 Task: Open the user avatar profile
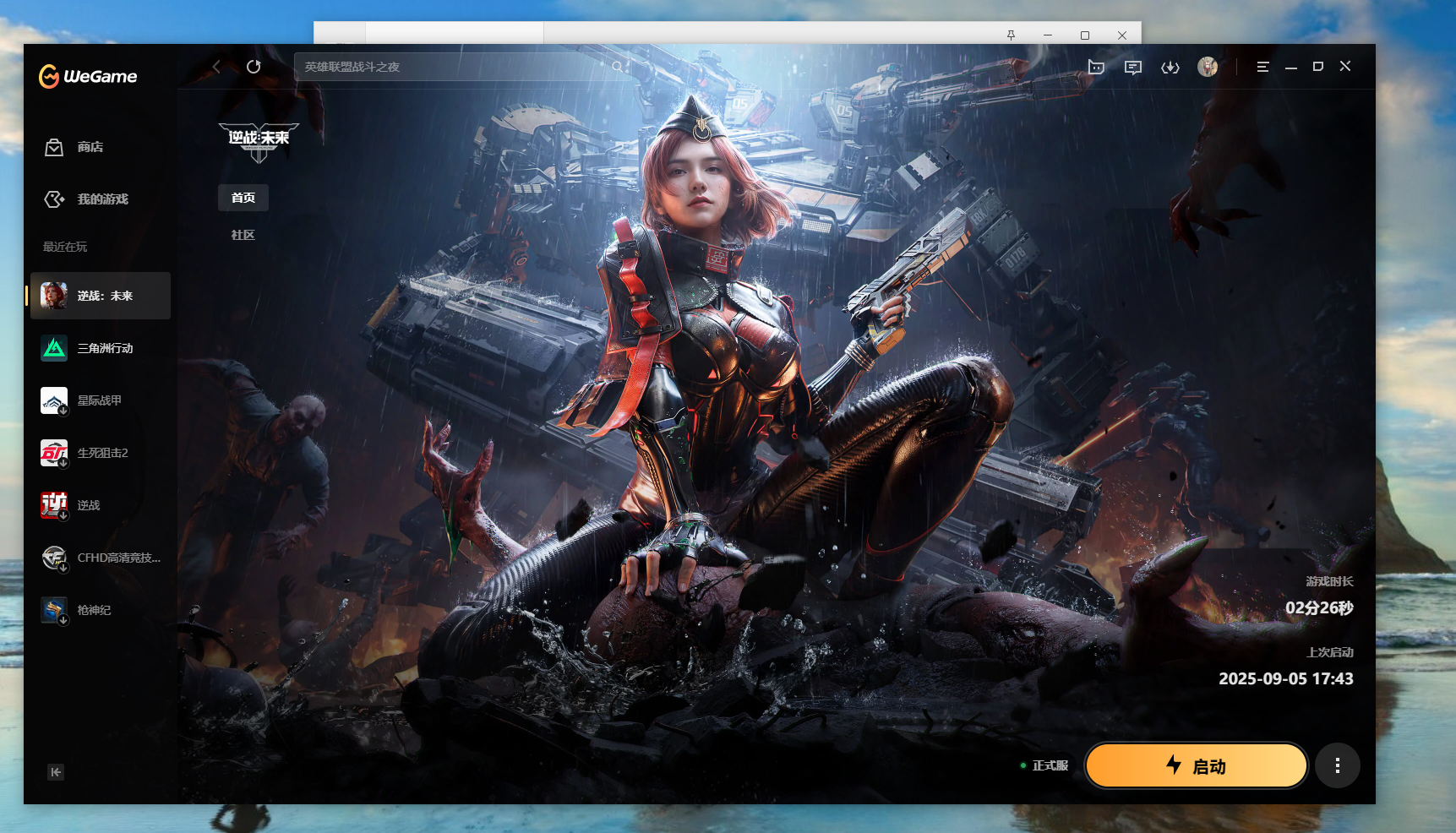pos(1208,67)
